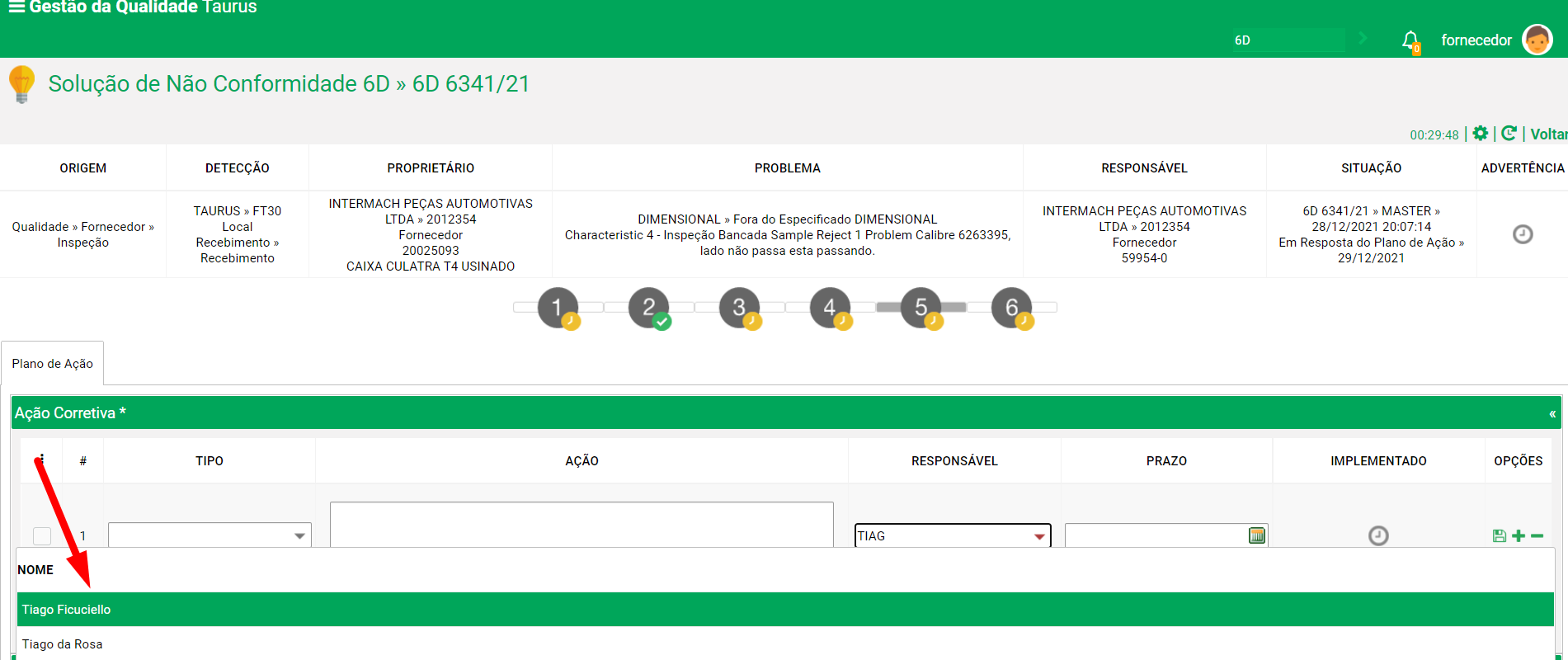Image resolution: width=1568 pixels, height=660 pixels.
Task: Click the lightbulb icon beside the title
Action: [21, 84]
